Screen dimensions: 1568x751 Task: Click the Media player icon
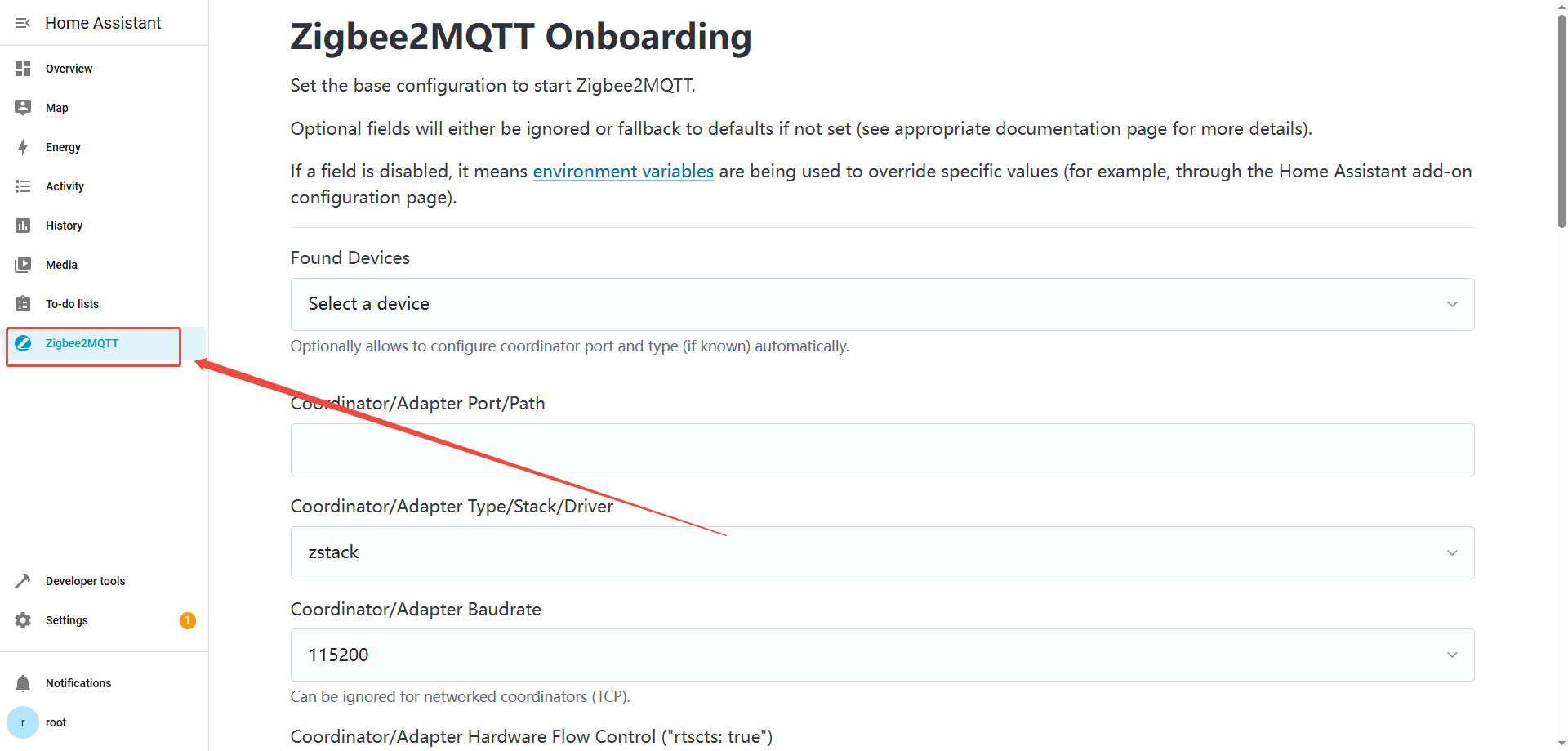pyautogui.click(x=23, y=265)
